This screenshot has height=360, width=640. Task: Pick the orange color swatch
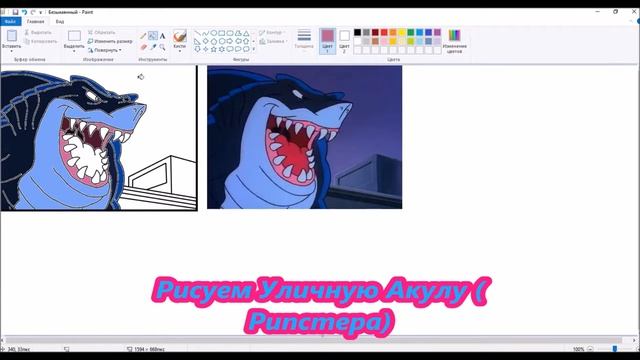pyautogui.click(x=393, y=32)
